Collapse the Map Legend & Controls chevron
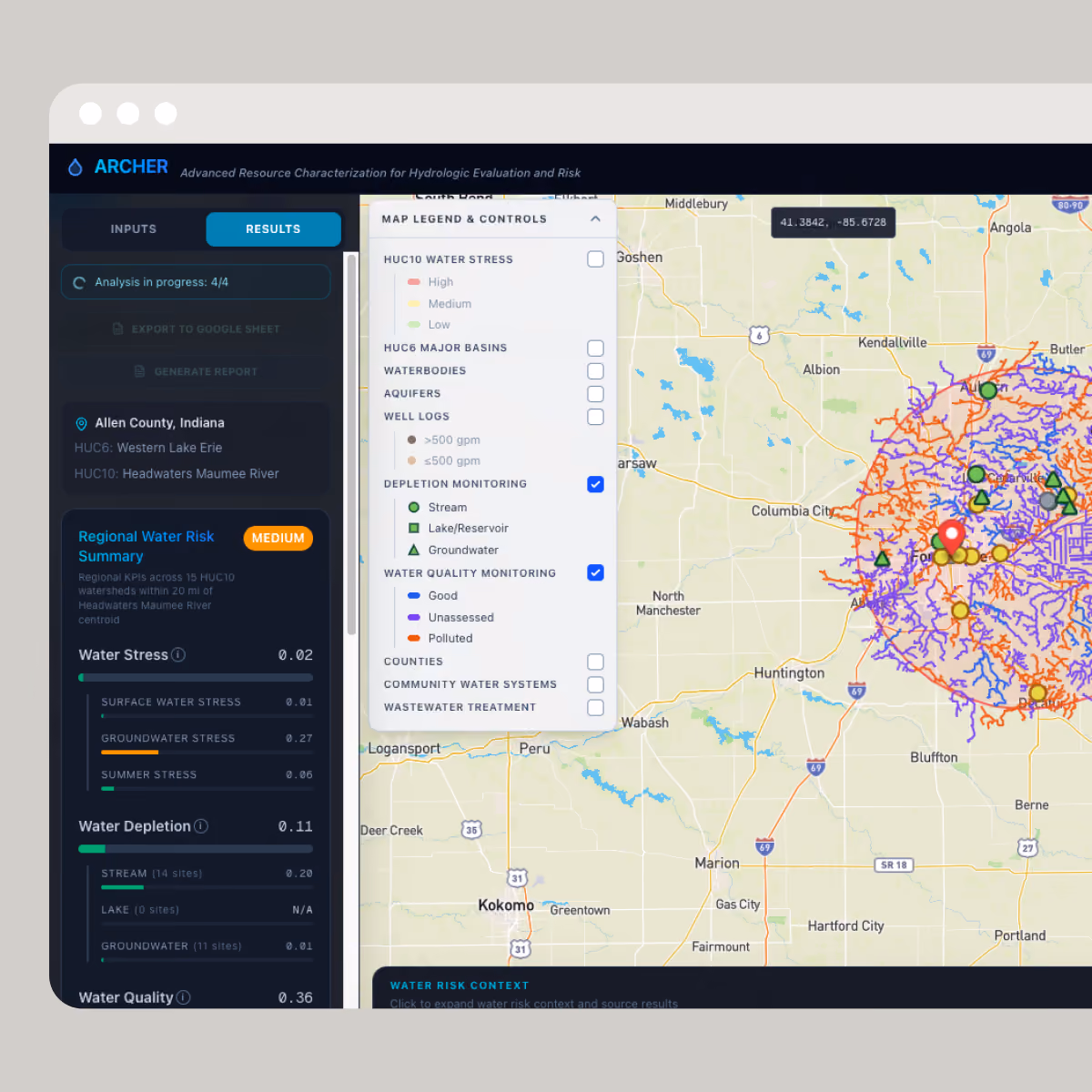Viewport: 1092px width, 1092px height. [x=595, y=218]
